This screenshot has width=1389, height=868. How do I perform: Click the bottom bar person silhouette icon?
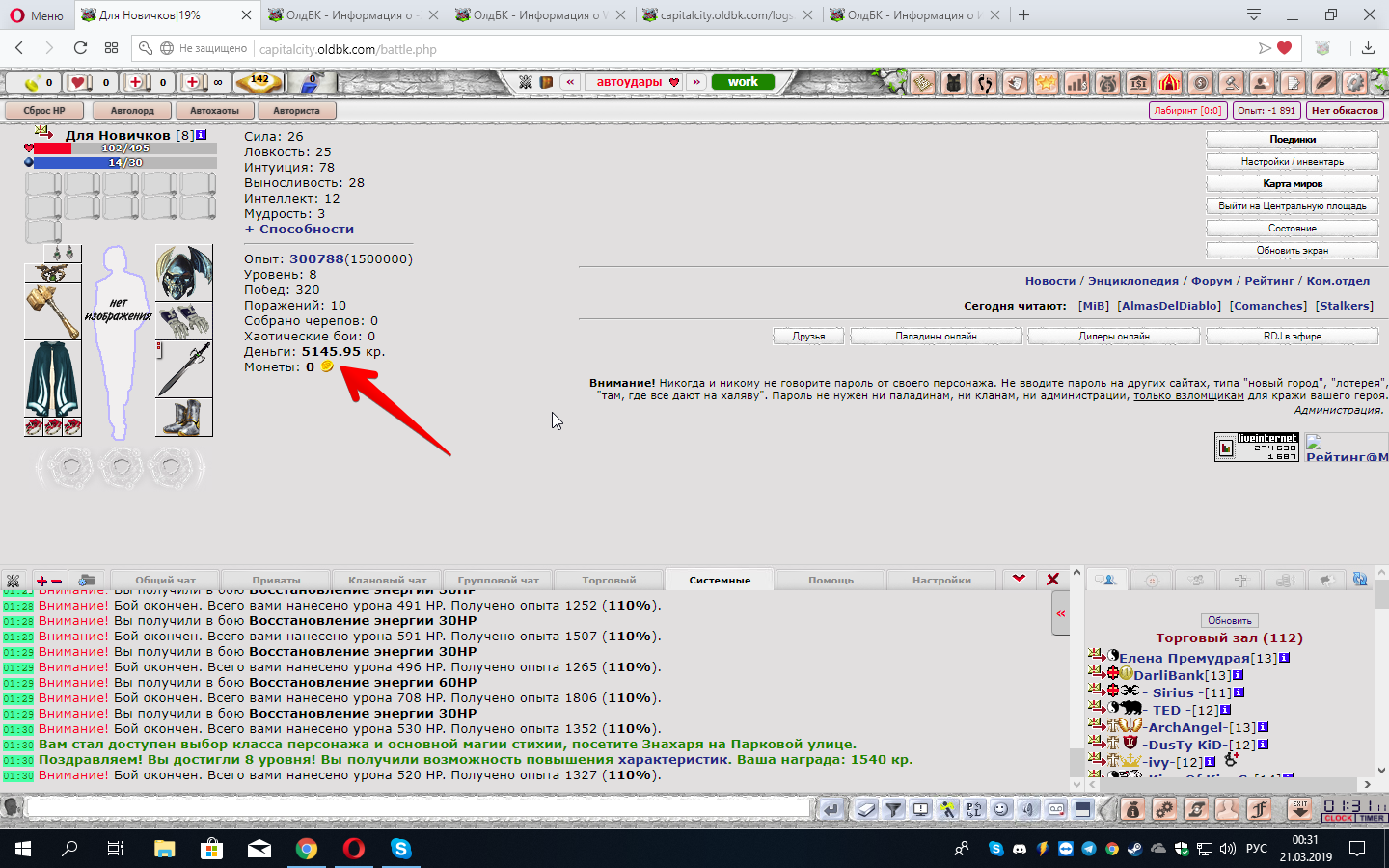pyautogui.click(x=1227, y=809)
